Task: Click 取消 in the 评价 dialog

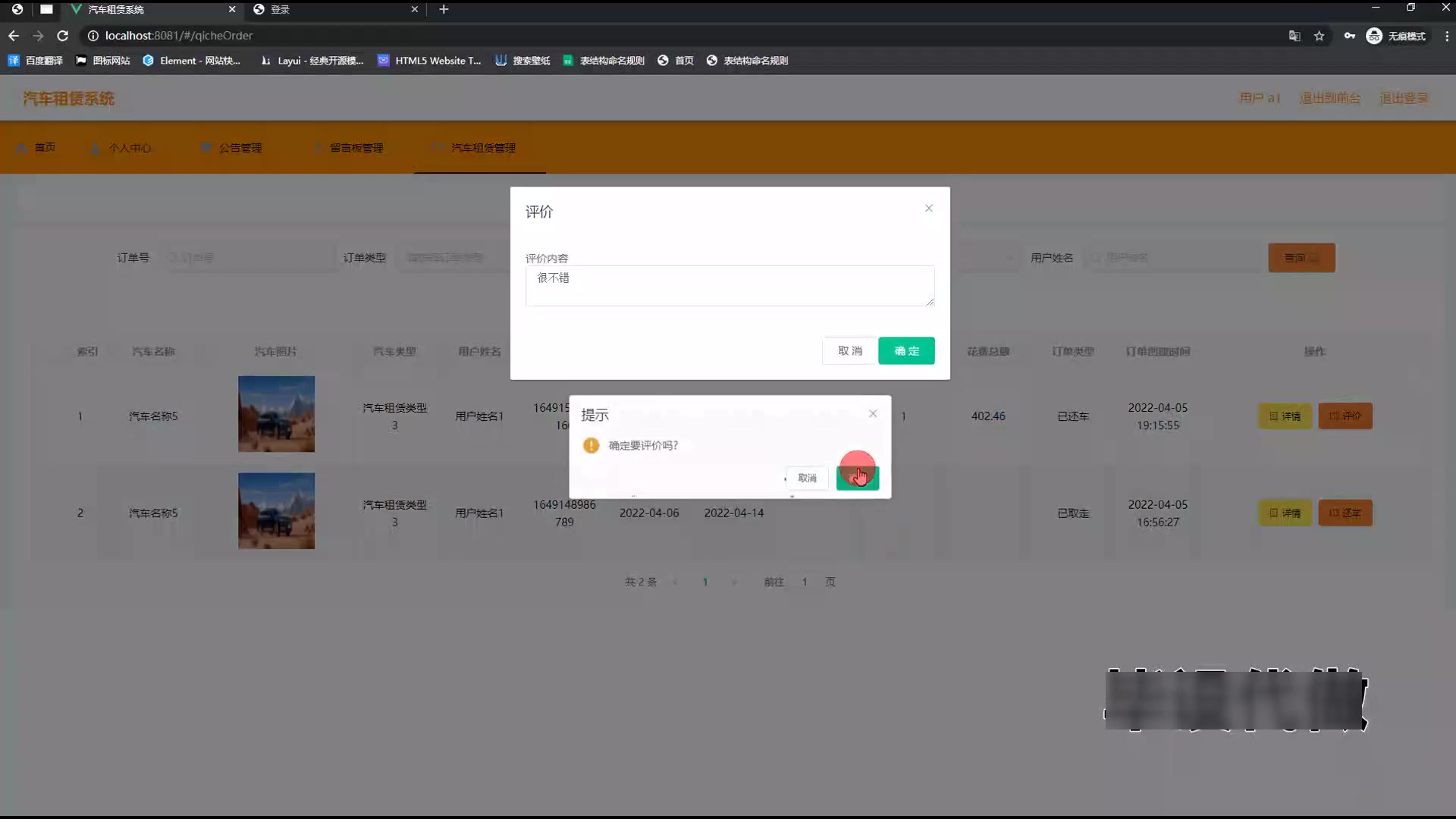Action: 849,351
